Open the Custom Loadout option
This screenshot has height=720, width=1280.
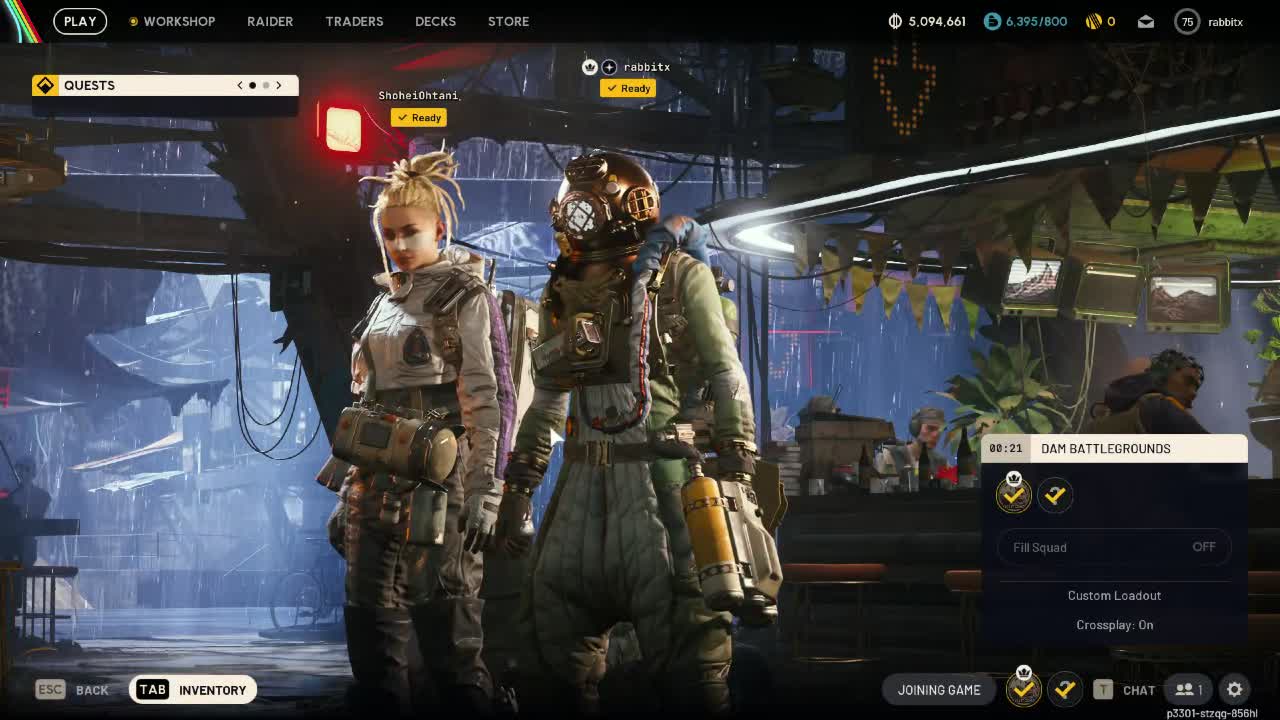1114,595
